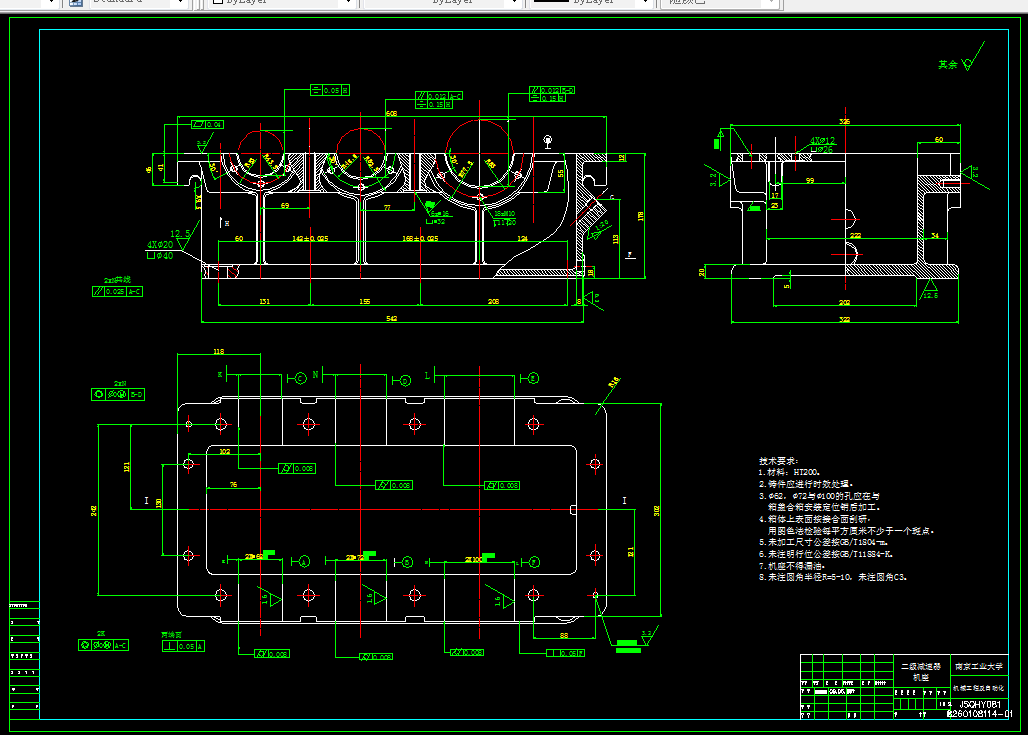Select the datum E circle symbol

(x=534, y=378)
